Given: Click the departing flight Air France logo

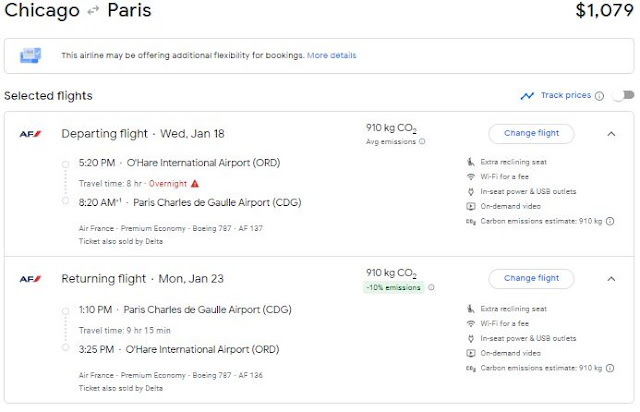Looking at the screenshot, I should (x=28, y=133).
